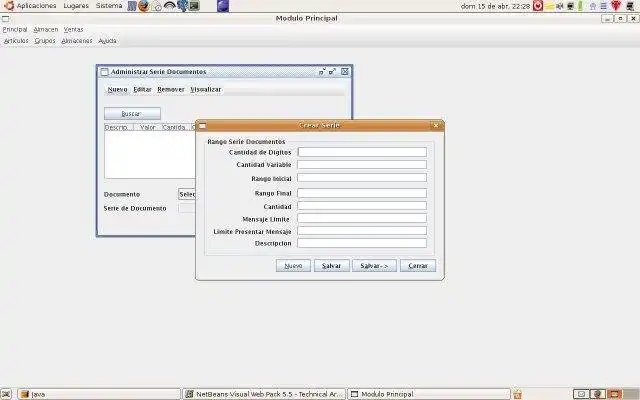640x400 pixels.
Task: Click the panel clock showing 22:28
Action: (x=495, y=6)
